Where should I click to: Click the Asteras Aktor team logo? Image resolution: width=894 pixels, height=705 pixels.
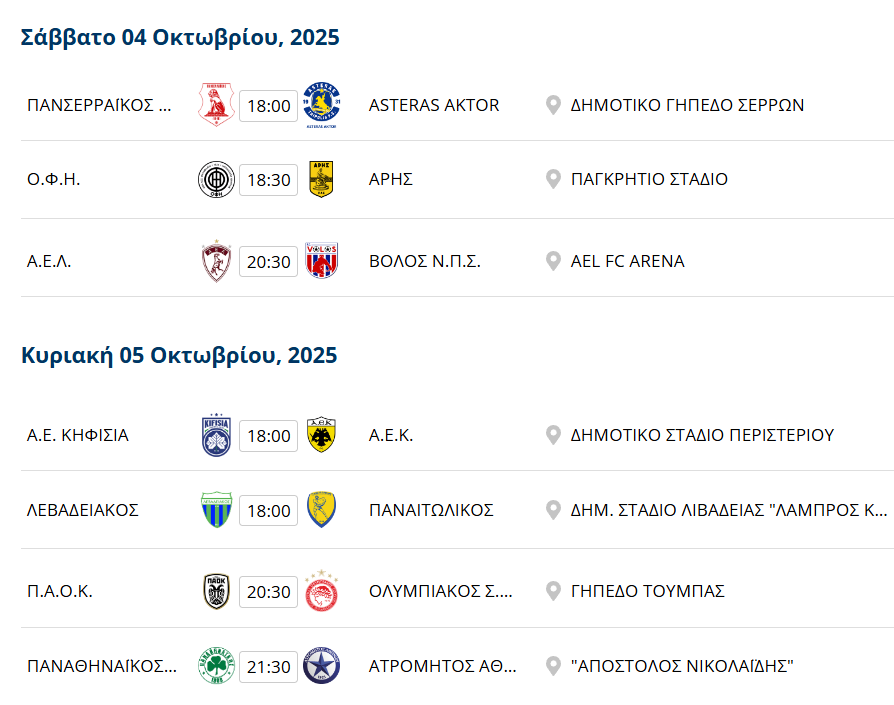tap(321, 105)
